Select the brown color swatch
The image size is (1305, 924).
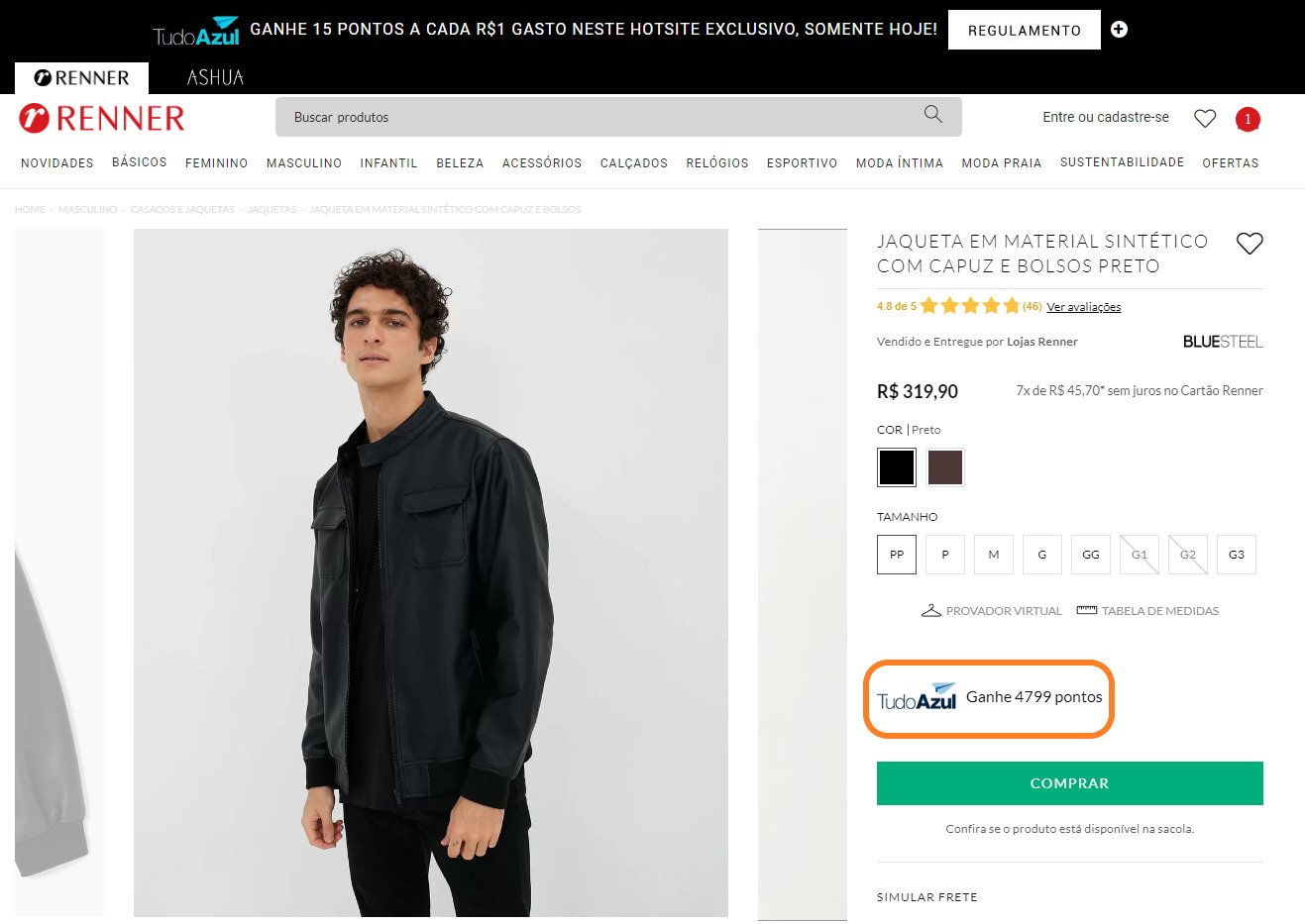coord(945,467)
